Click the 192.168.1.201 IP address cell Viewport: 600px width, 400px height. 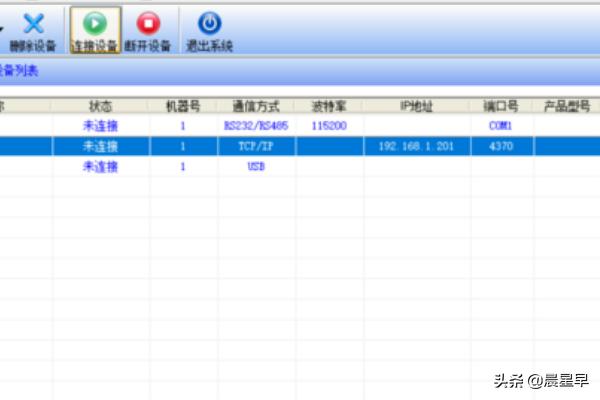tap(415, 146)
